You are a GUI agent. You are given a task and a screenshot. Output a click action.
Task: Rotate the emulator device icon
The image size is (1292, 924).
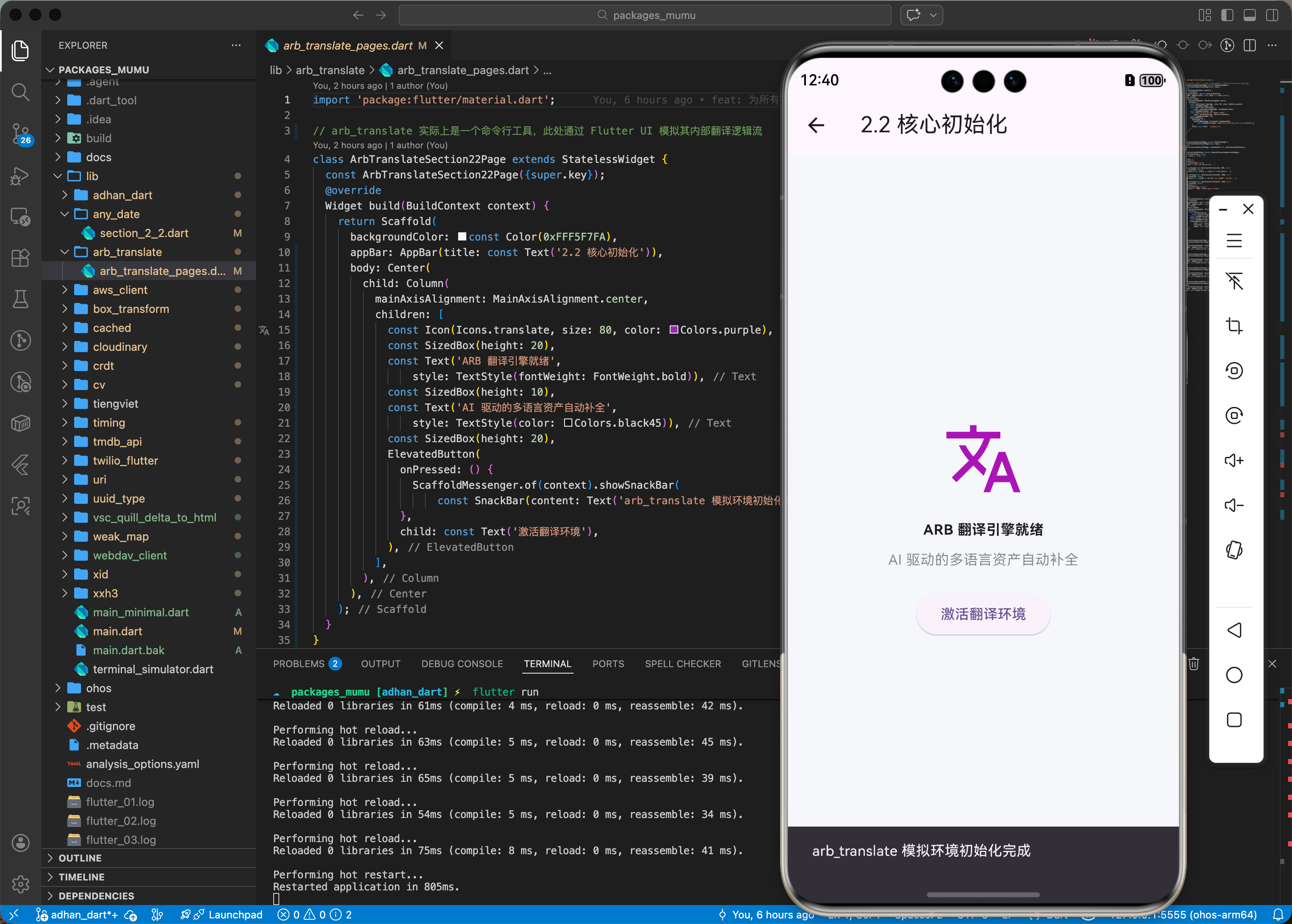tap(1233, 550)
